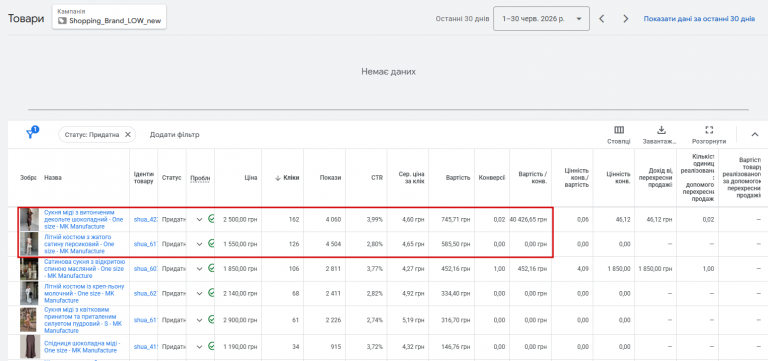
Task: Click 'Показати дані за останні 30 днів' link
Action: coord(699,19)
